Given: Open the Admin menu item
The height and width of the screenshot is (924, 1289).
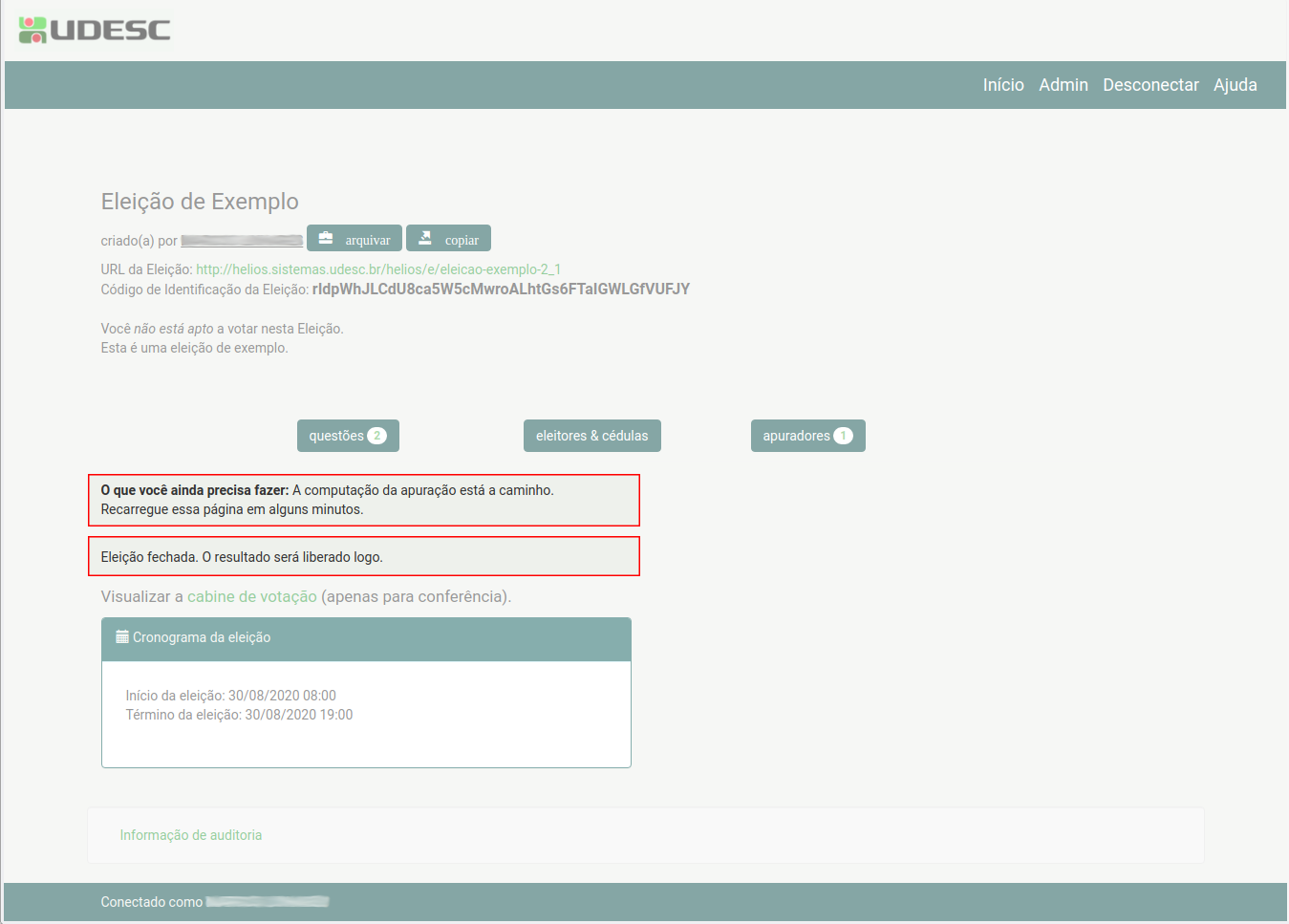Looking at the screenshot, I should click(1063, 85).
